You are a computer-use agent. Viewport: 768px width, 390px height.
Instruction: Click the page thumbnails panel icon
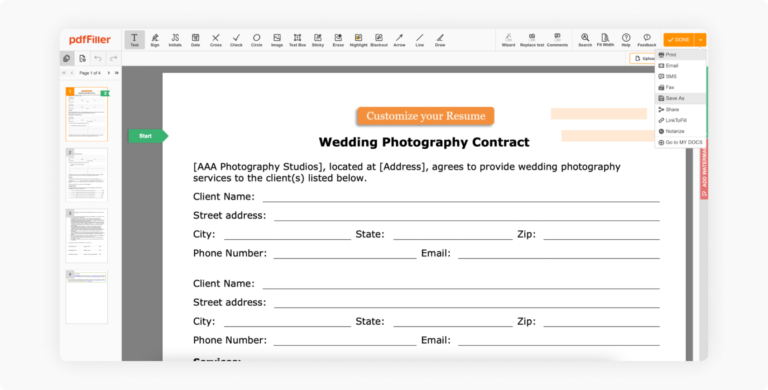pos(67,59)
